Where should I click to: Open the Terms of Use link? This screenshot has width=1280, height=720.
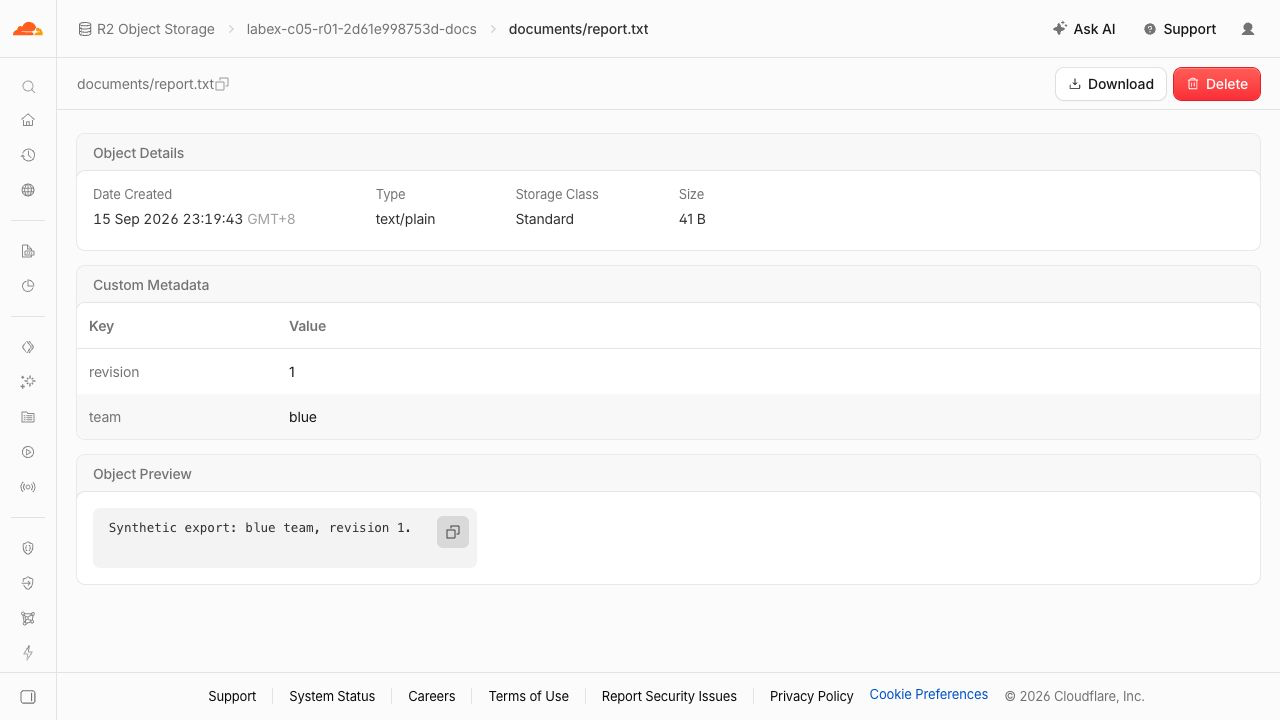(529, 696)
